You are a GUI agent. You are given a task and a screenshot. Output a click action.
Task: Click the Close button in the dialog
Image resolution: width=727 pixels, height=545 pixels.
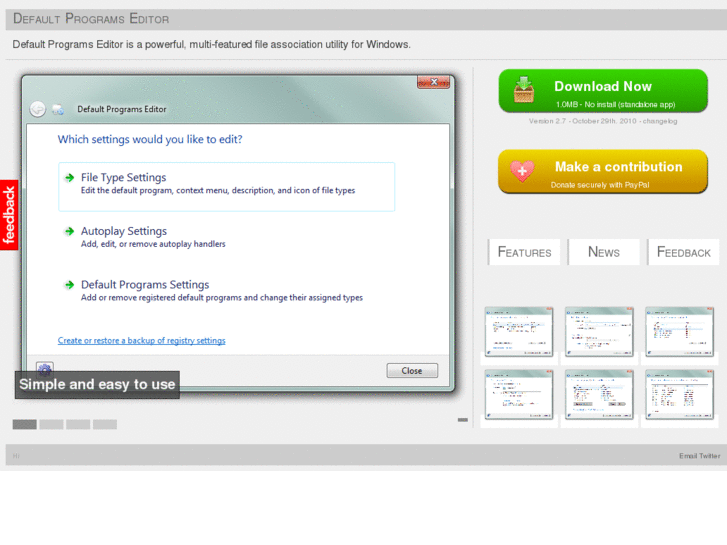click(x=412, y=371)
